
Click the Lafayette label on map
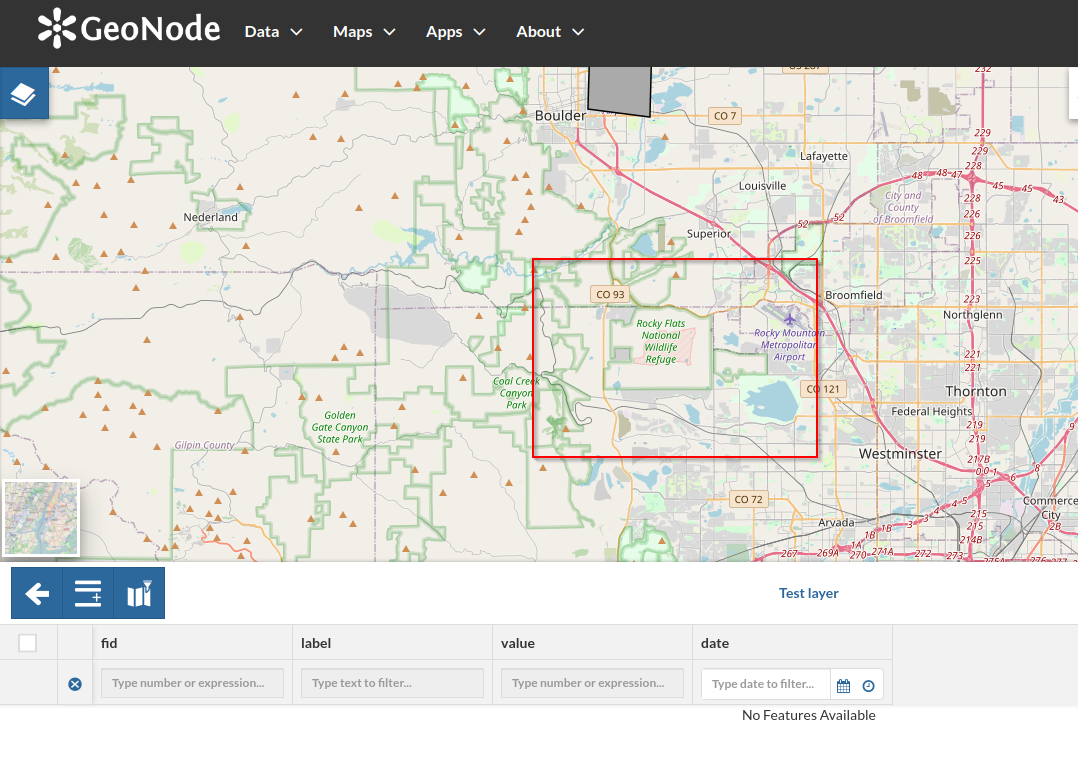coord(824,156)
